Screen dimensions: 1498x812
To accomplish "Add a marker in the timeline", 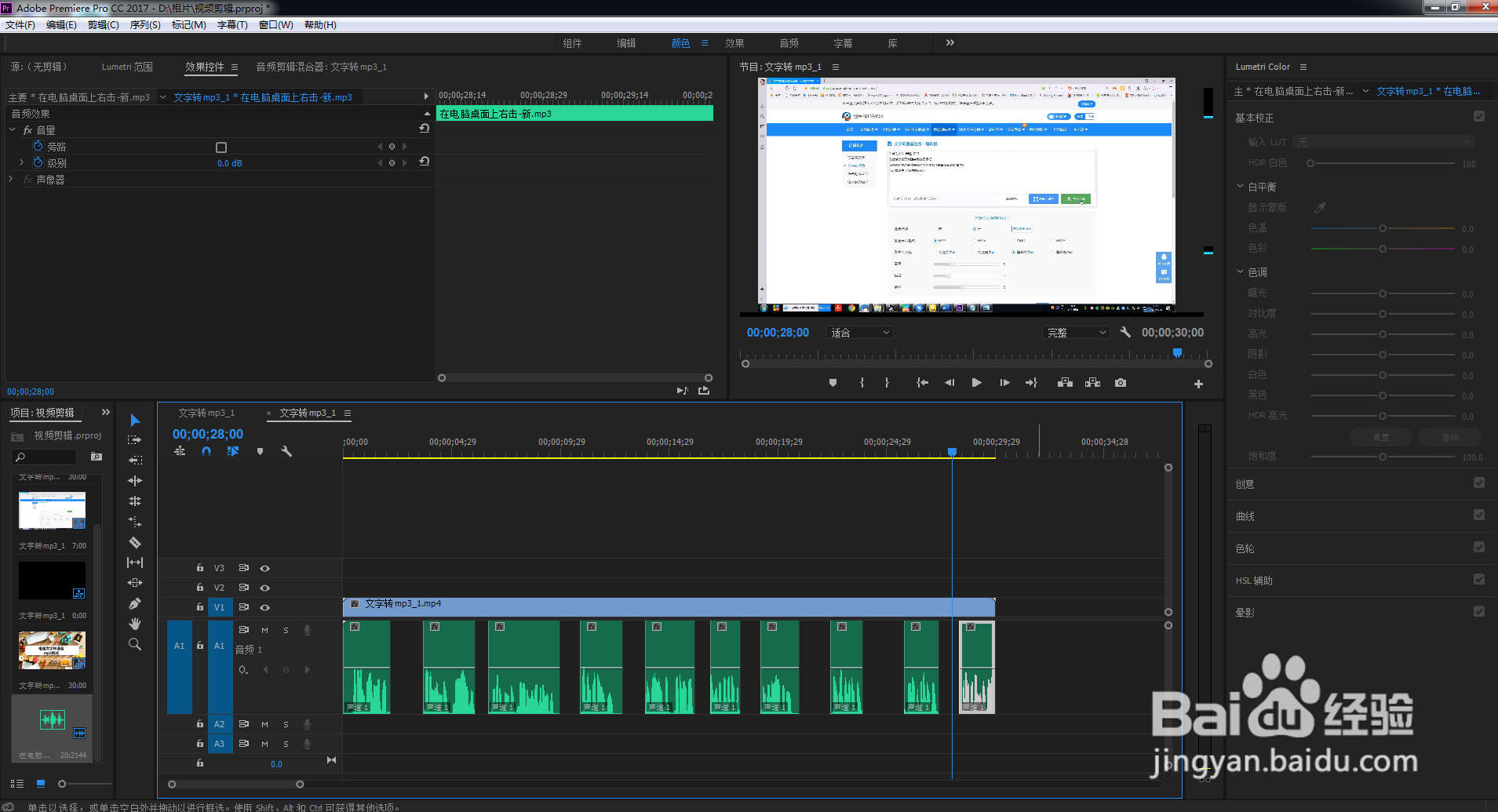I will tap(260, 451).
